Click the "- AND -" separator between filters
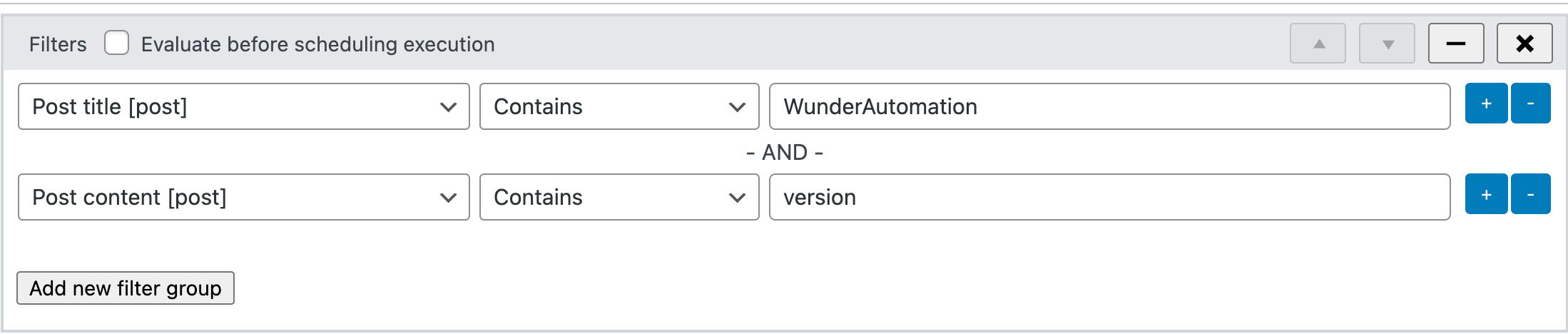 (x=784, y=152)
